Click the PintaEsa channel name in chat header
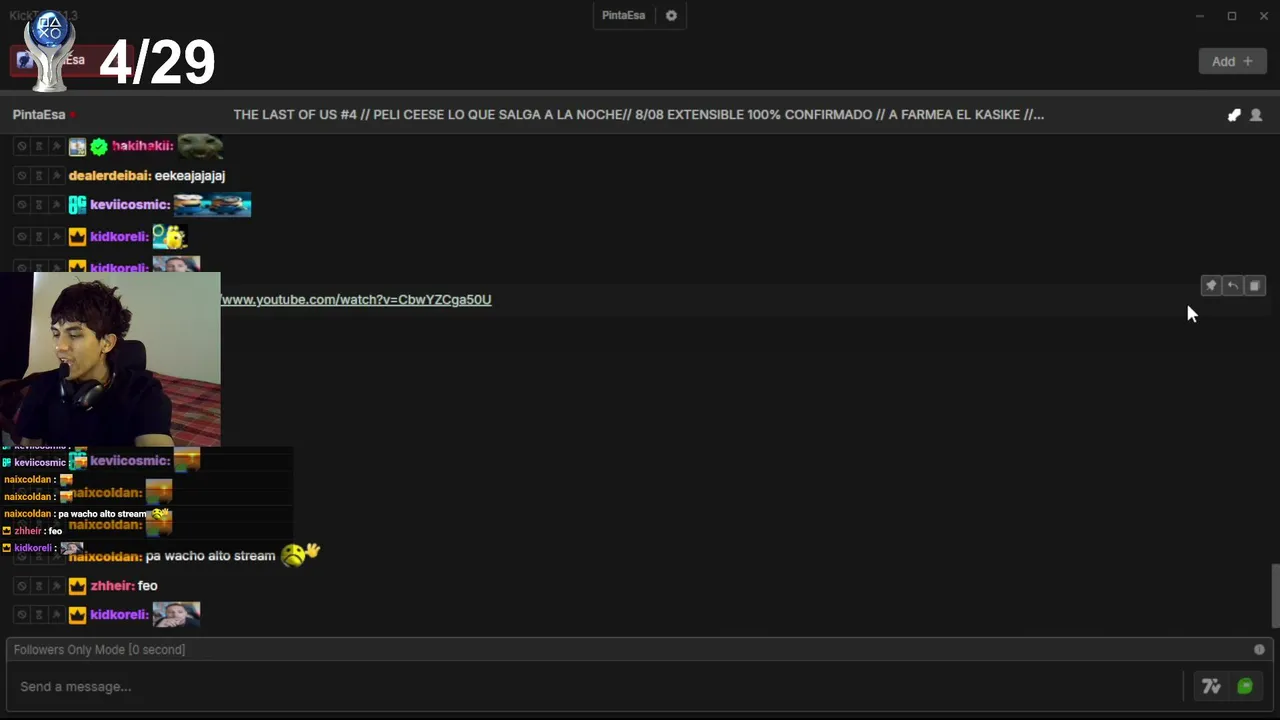 [39, 115]
